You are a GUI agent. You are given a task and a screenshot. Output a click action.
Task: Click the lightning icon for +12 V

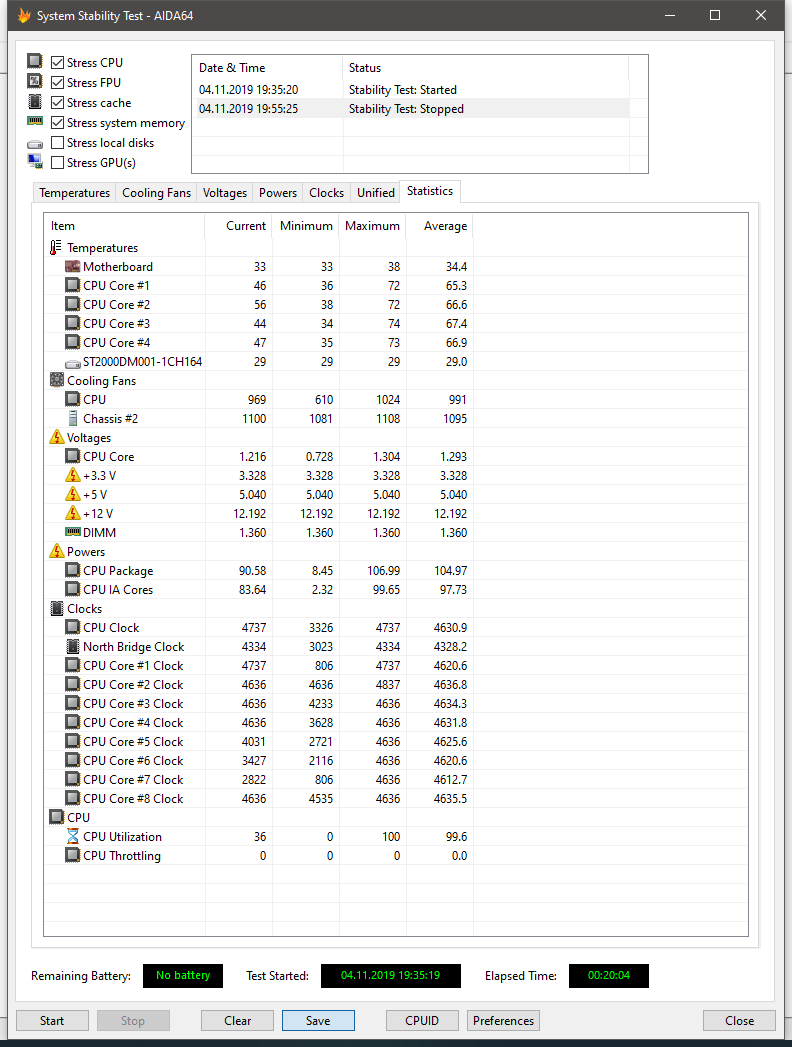(x=73, y=513)
